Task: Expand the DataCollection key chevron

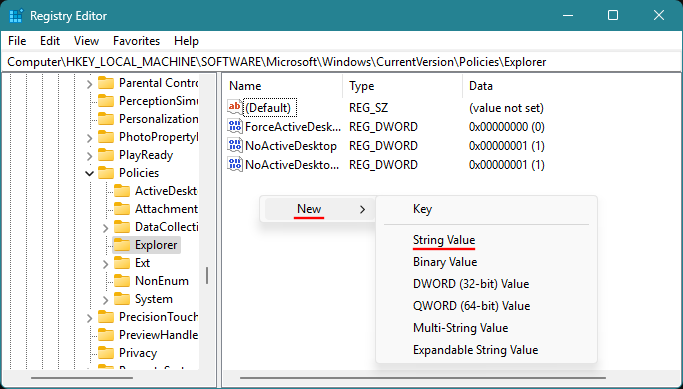Action: pos(105,227)
